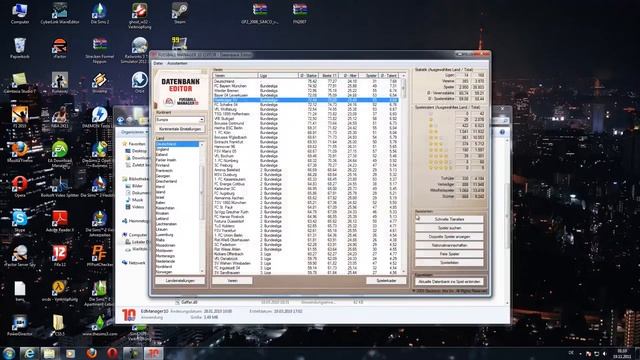The width and height of the screenshot is (640, 360).
Task: Open Railworks 3 Train Simulator shortcut
Action: coord(140,50)
